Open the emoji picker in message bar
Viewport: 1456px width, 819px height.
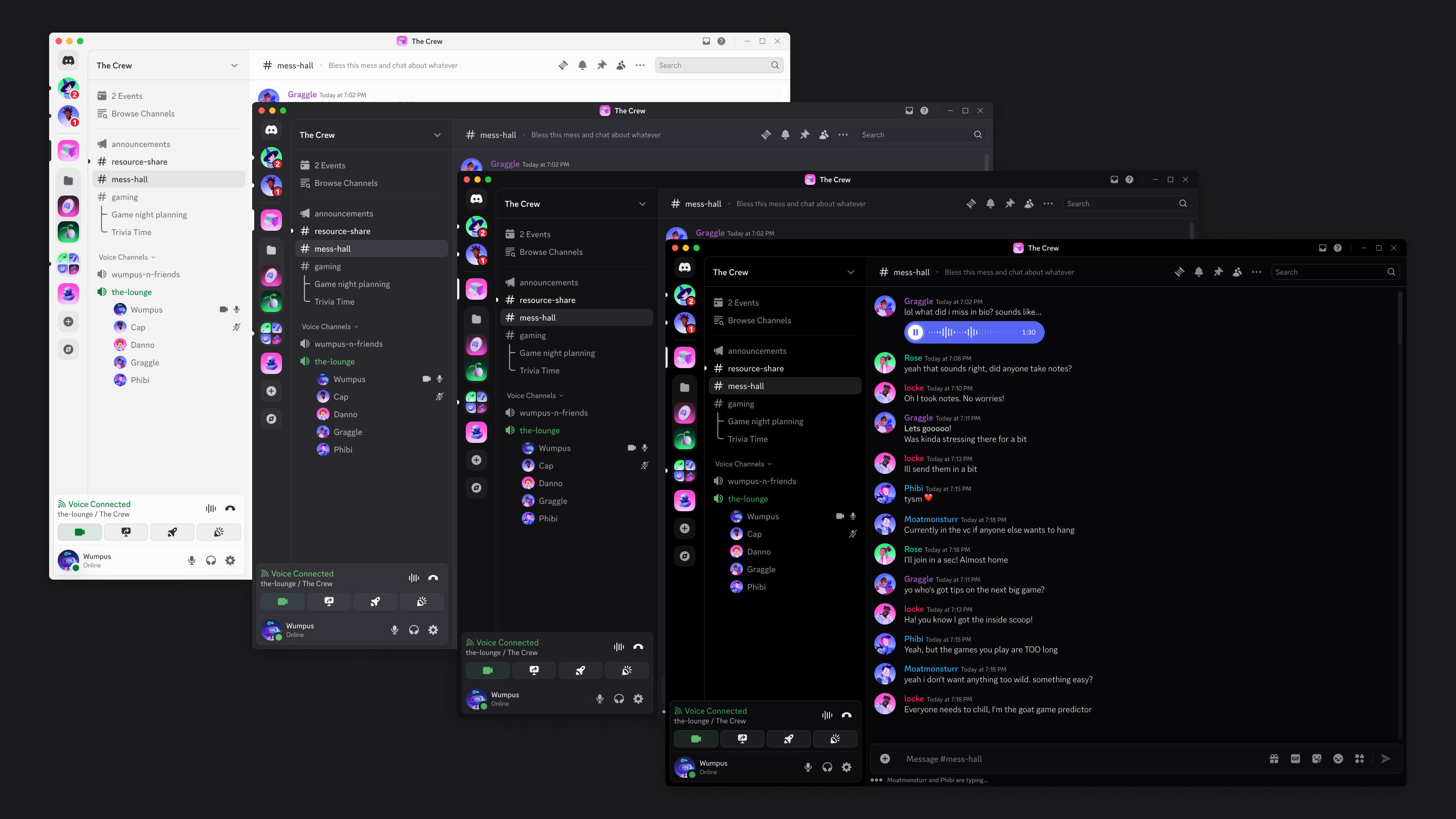coord(1338,759)
